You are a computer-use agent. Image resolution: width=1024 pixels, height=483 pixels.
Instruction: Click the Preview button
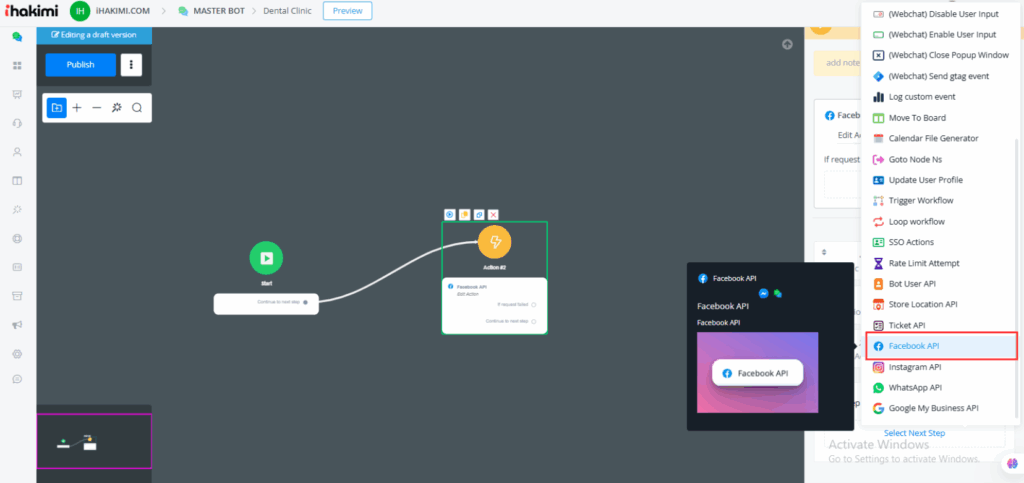click(347, 11)
